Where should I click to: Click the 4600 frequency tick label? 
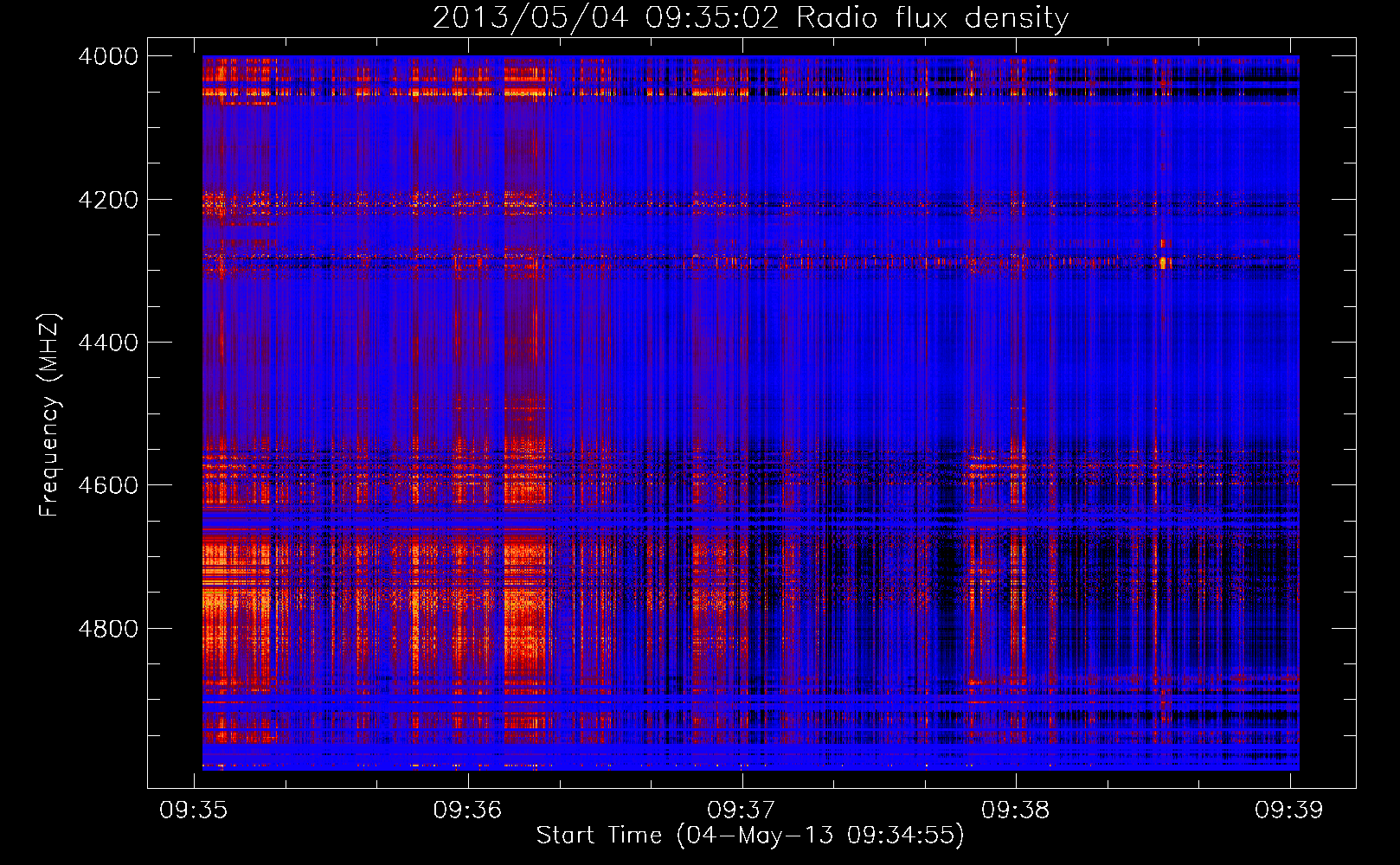click(x=108, y=485)
